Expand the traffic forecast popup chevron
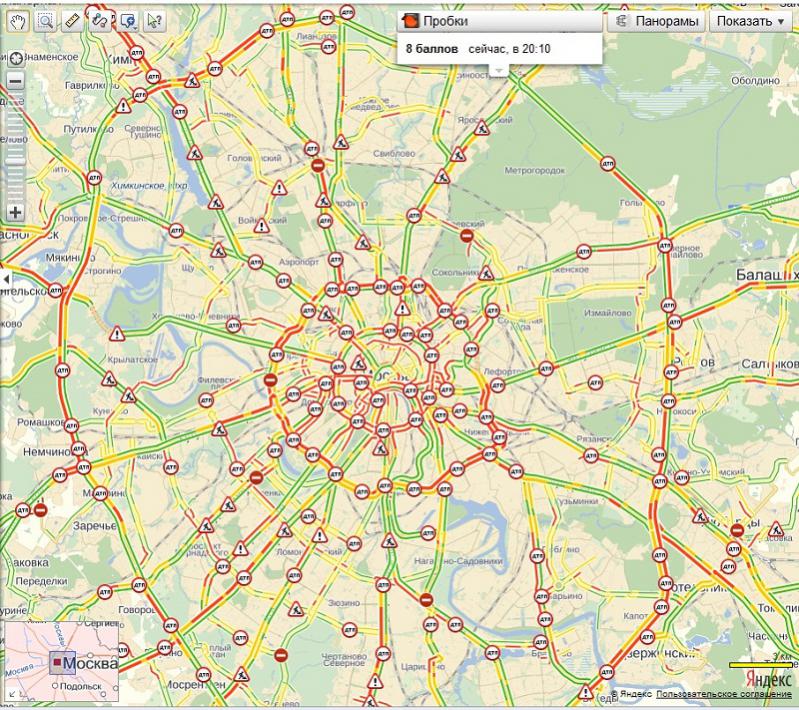 click(x=498, y=69)
